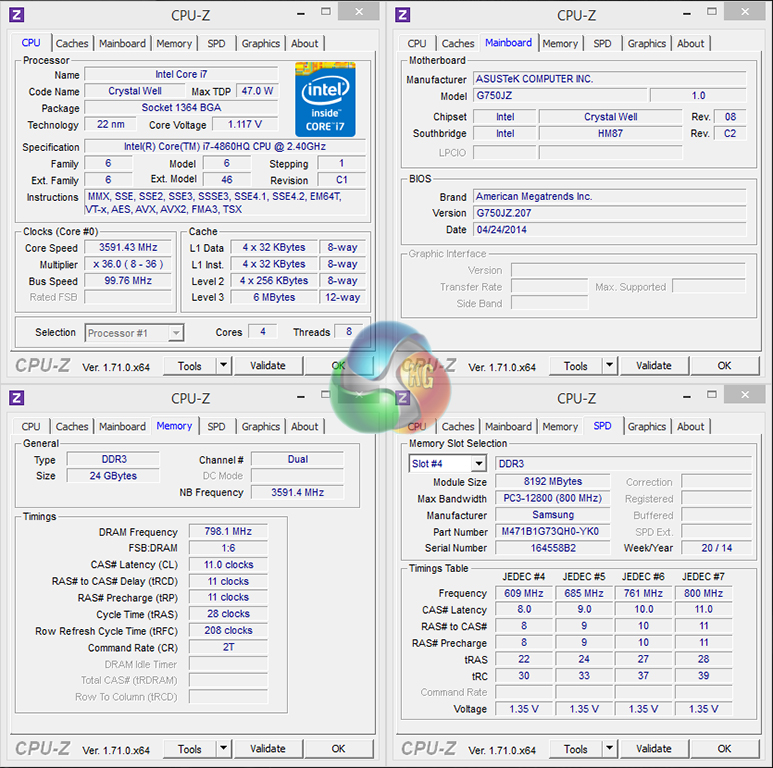Open the Slot #4 memory slot dropdown
Image resolution: width=773 pixels, height=768 pixels.
point(479,464)
